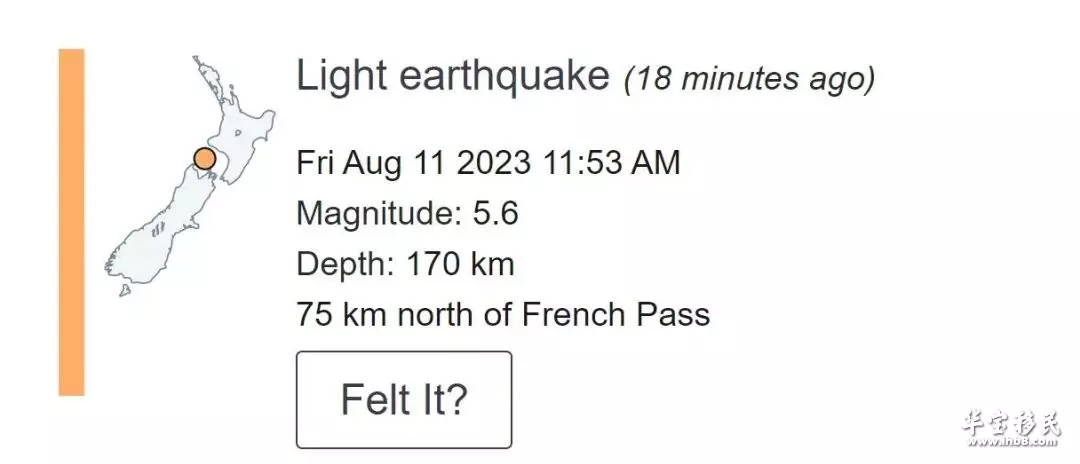Click the Depth label
This screenshot has height=464, width=1080.
[346, 264]
